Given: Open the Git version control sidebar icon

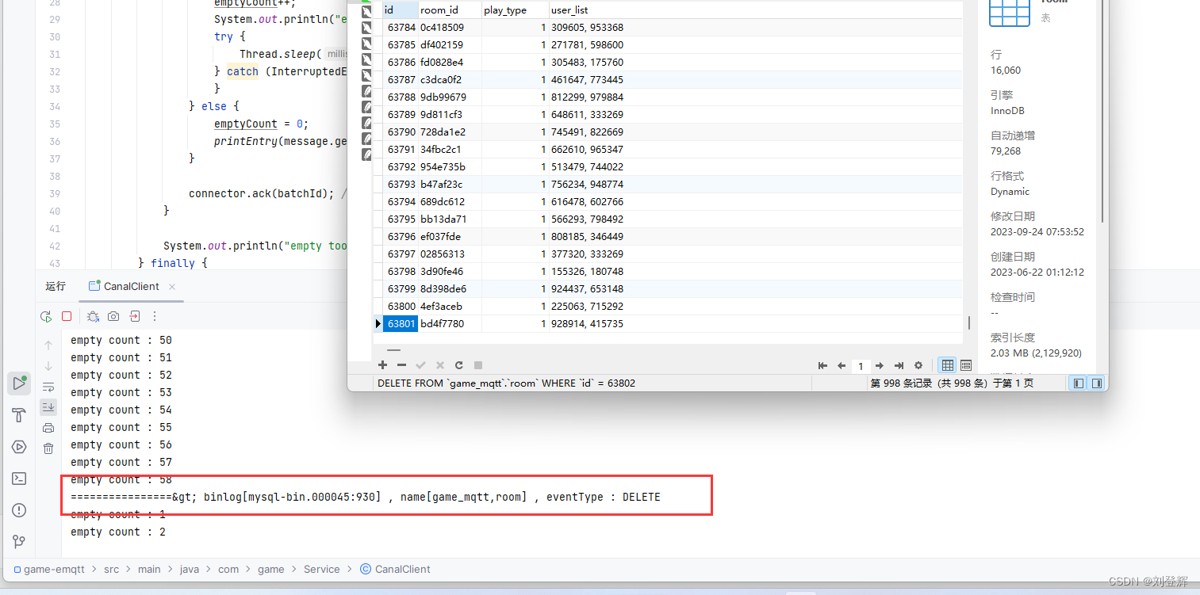Looking at the screenshot, I should click(x=19, y=541).
